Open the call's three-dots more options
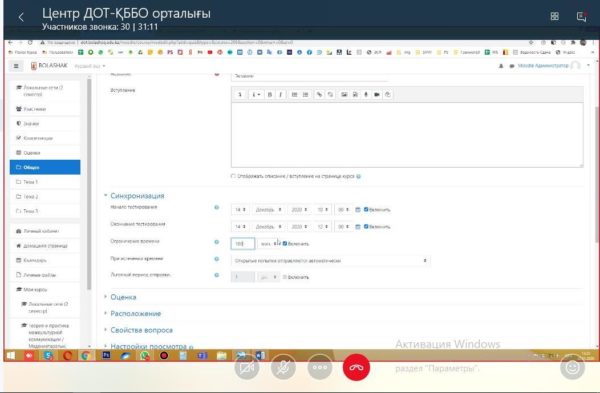This screenshot has height=393, width=600. tap(320, 367)
